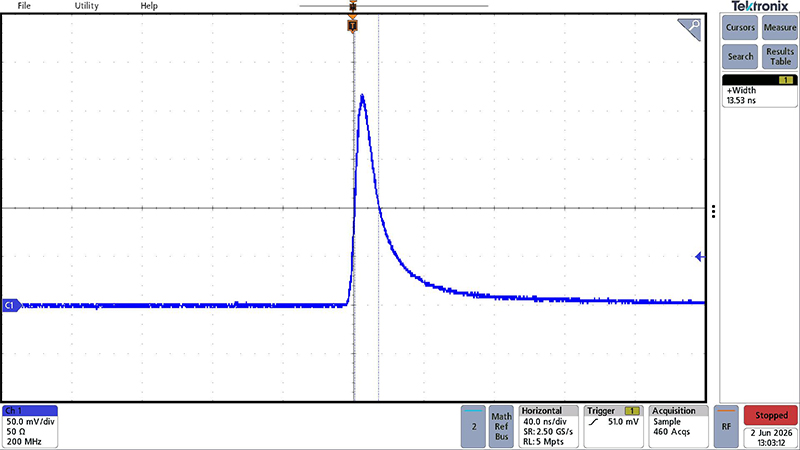Open the Help menu
The image size is (800, 450).
coord(149,6)
